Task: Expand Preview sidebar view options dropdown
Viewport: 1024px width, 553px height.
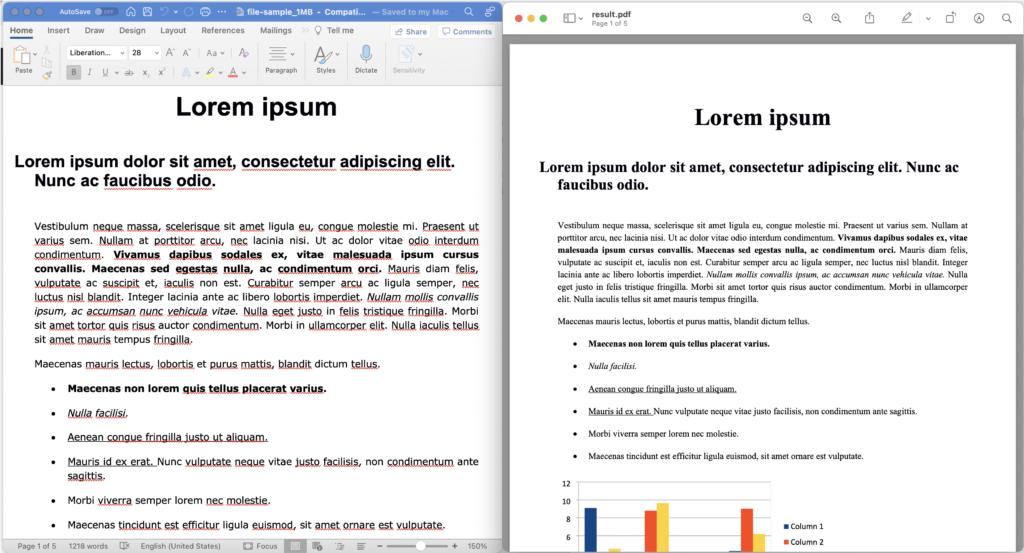Action: (580, 18)
